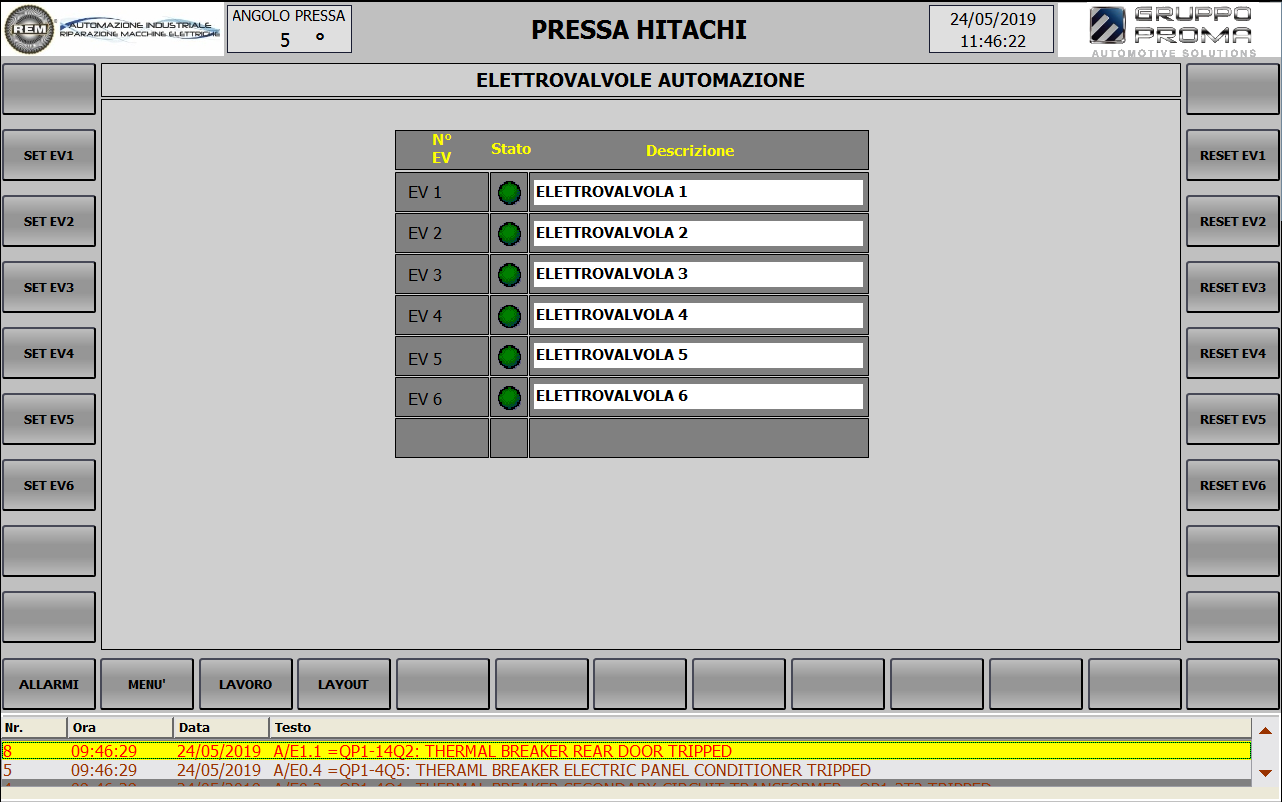
Task: Click RESET EV1 button
Action: tap(1233, 155)
